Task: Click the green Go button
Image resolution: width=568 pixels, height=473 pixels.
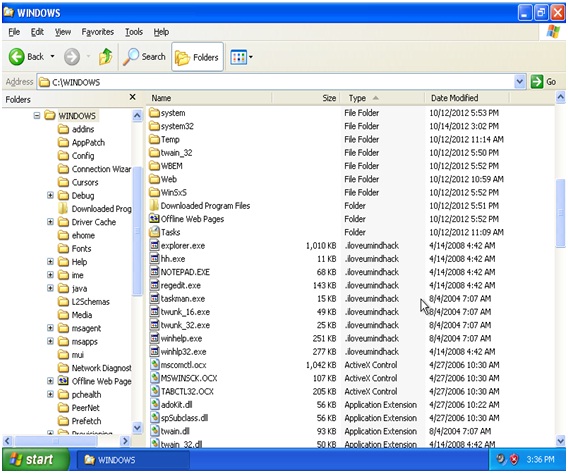Action: pyautogui.click(x=543, y=82)
